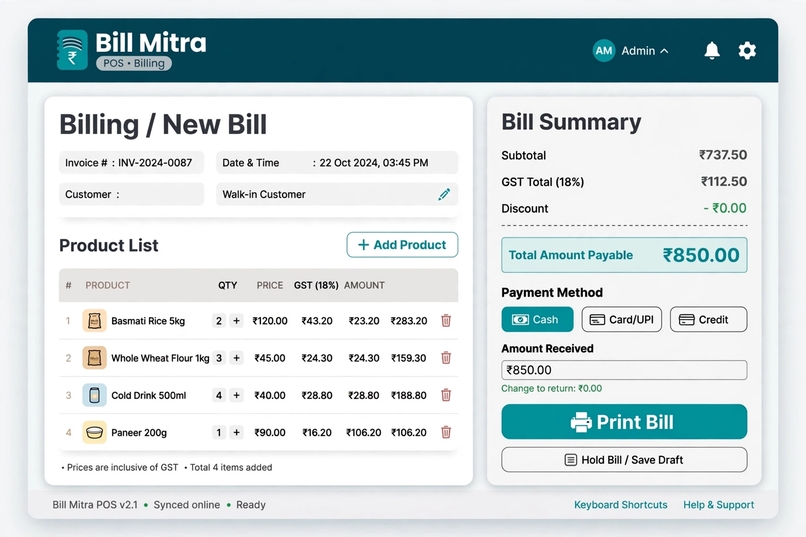Click the QTY column header

coord(227,285)
